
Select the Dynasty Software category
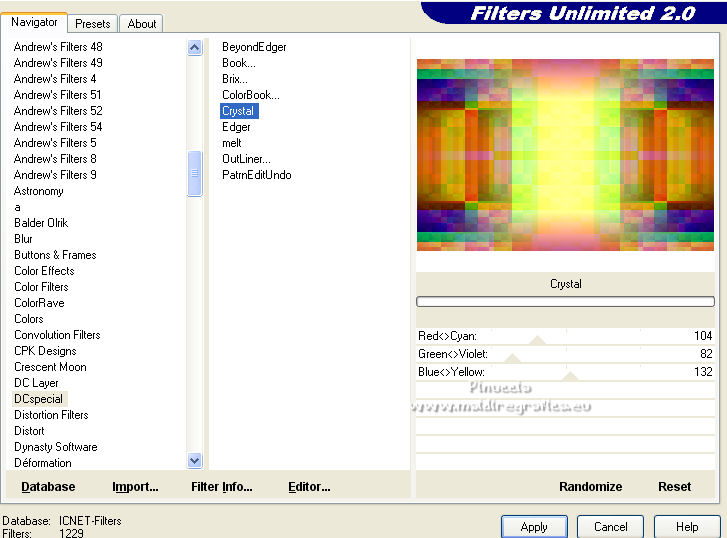point(56,447)
